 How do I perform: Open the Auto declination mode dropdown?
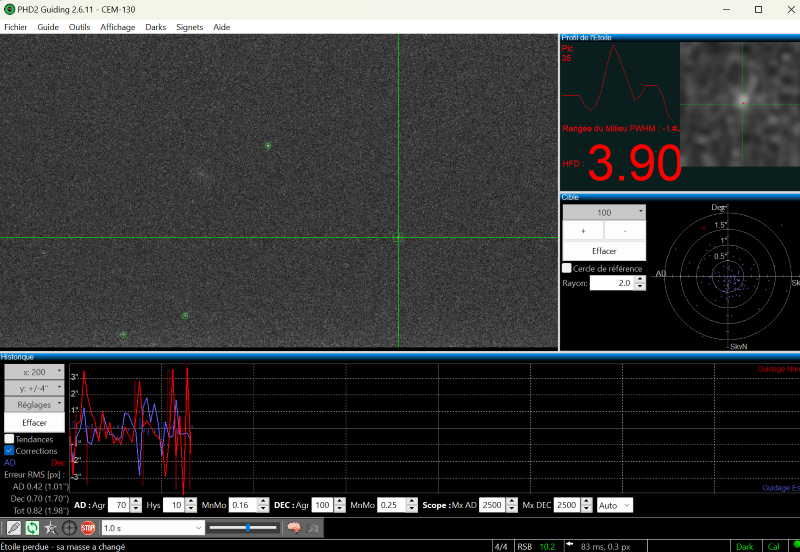click(x=614, y=505)
